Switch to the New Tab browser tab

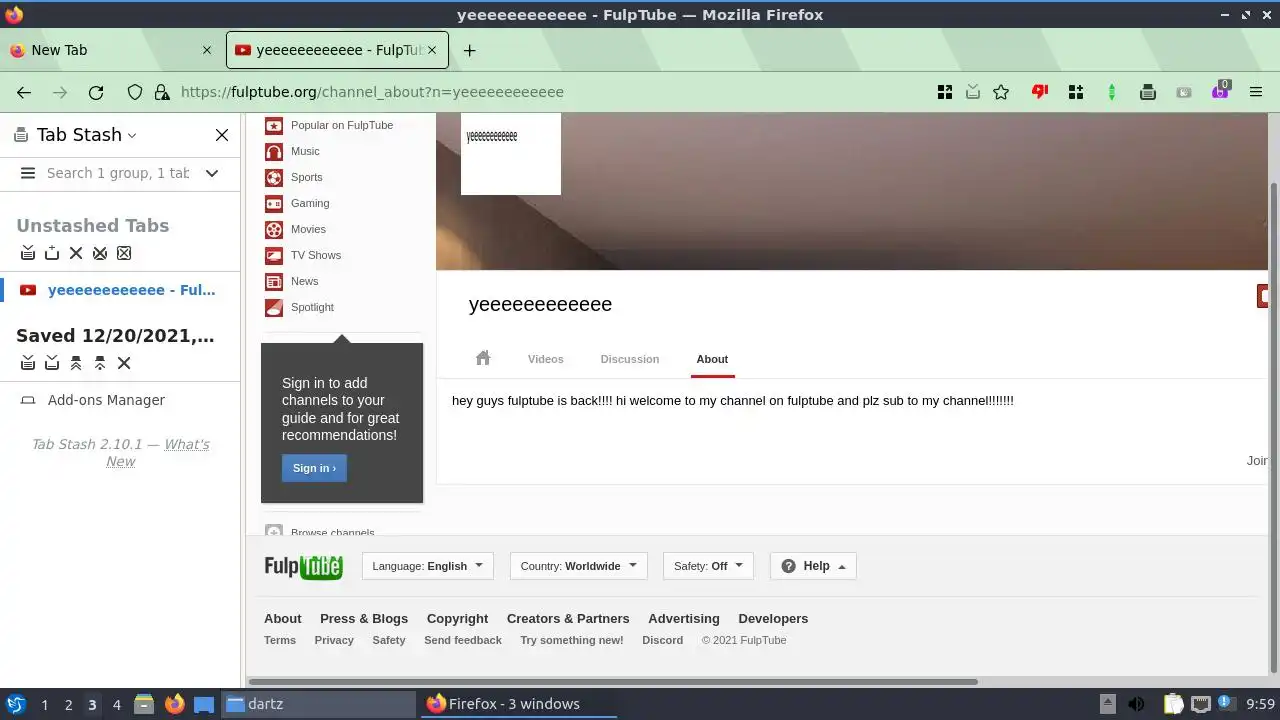click(110, 50)
